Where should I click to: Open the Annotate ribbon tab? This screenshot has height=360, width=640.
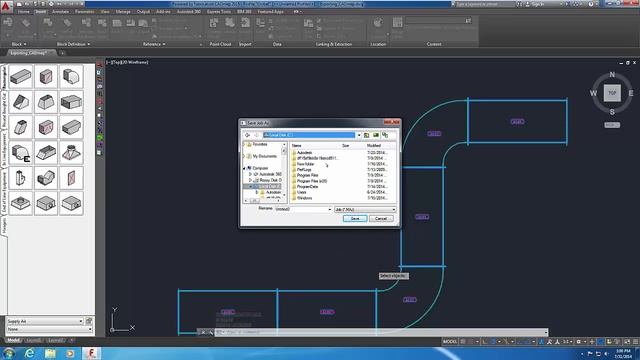[x=60, y=12]
